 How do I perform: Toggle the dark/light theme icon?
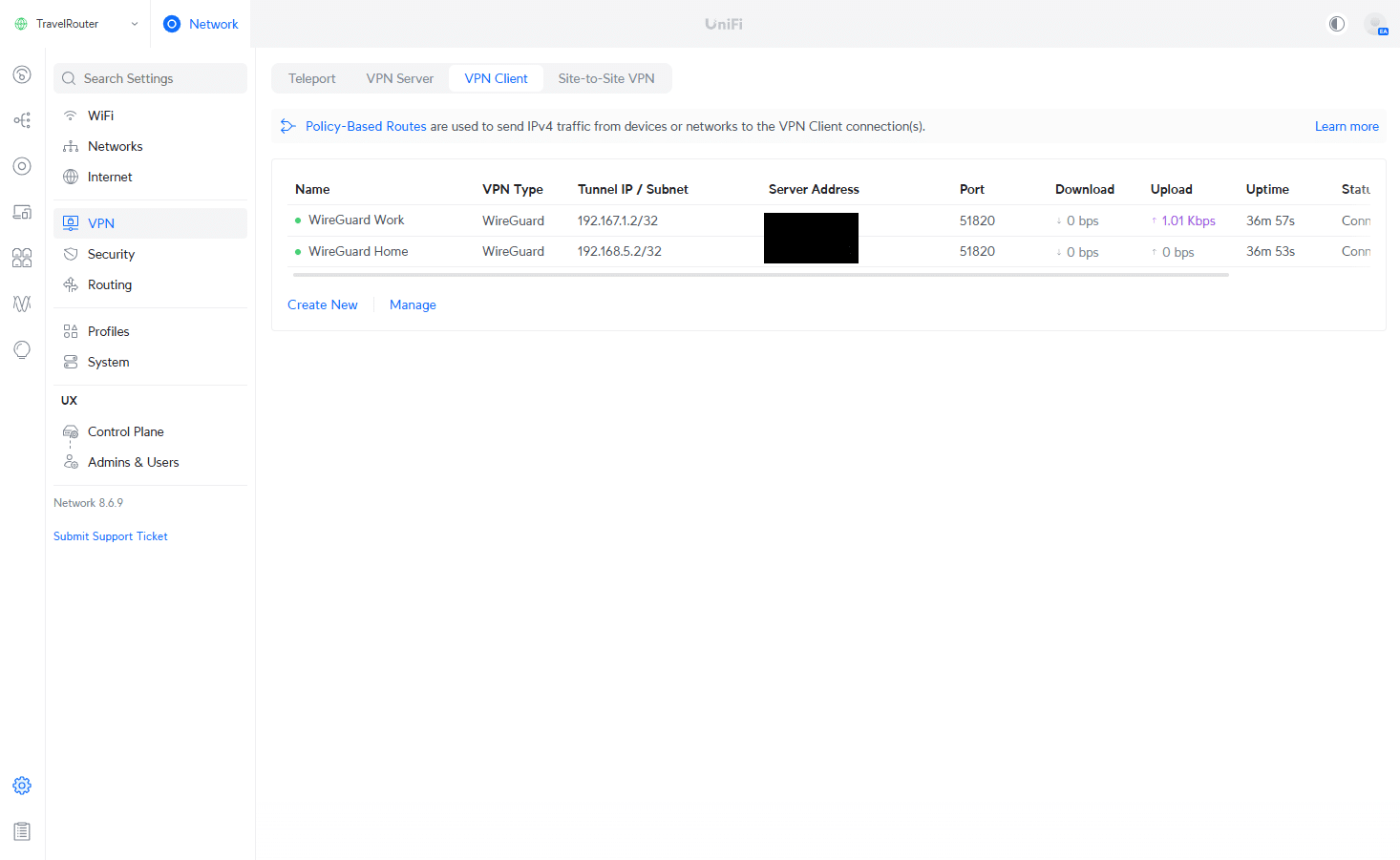tap(1337, 24)
